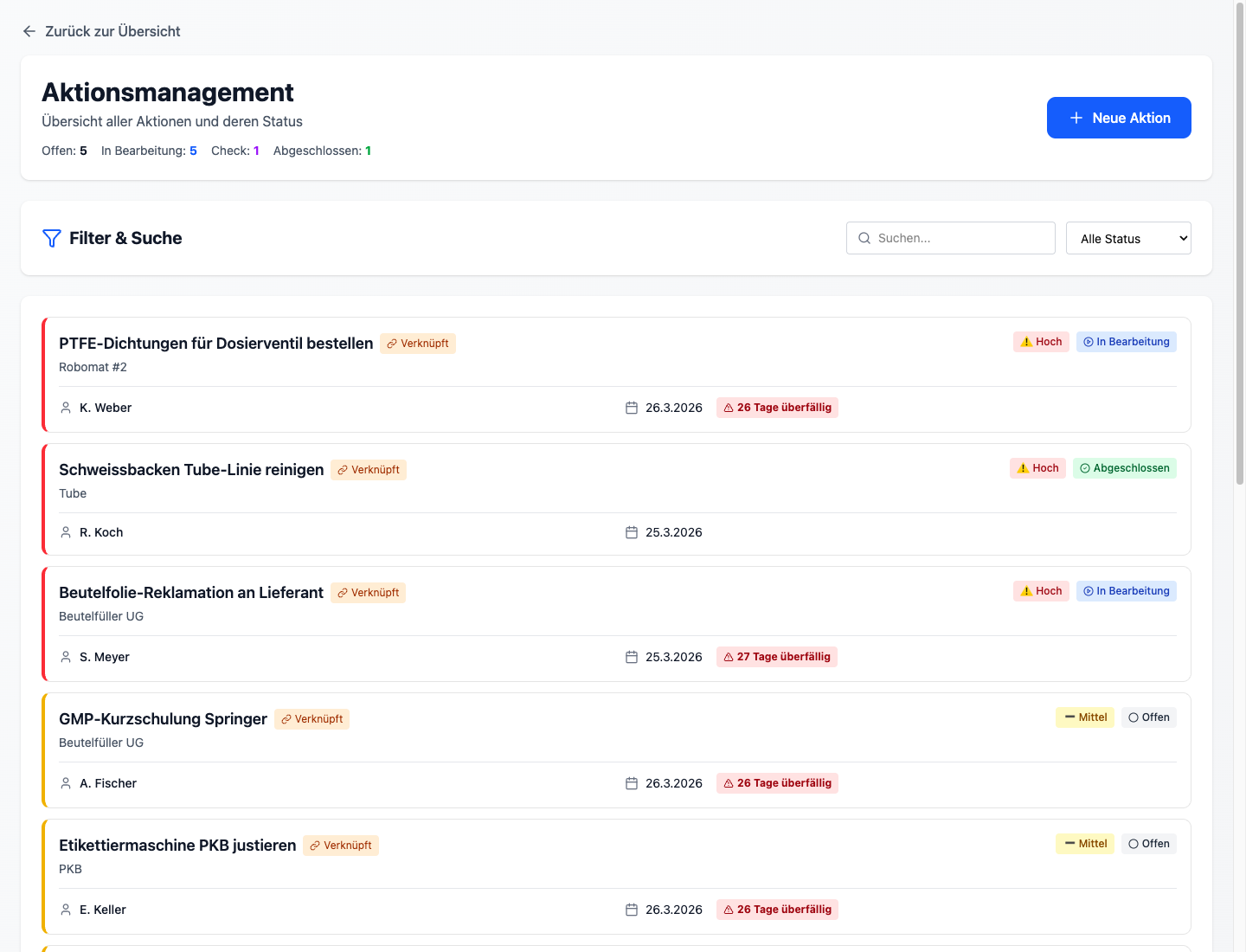Viewport: 1246px width, 952px height.
Task: Focus the Suchen search field
Action: click(960, 238)
